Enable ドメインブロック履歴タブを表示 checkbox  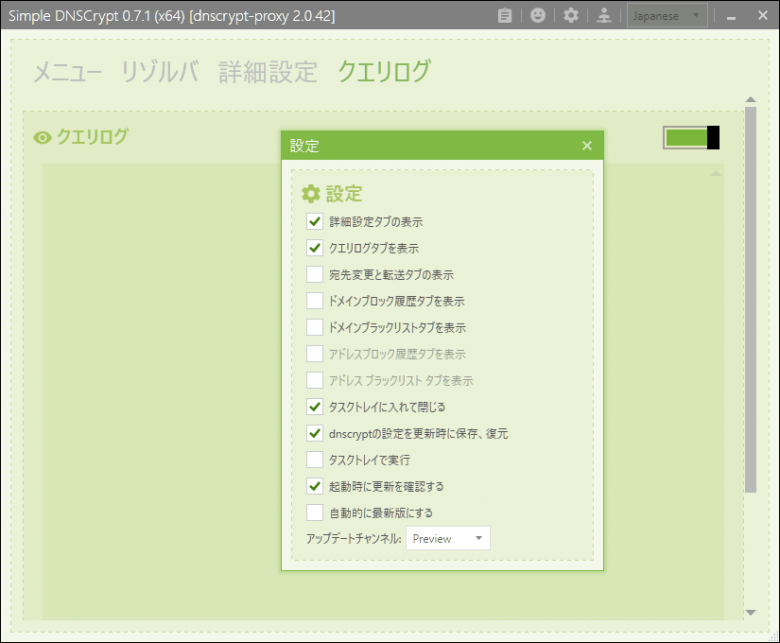pos(314,301)
